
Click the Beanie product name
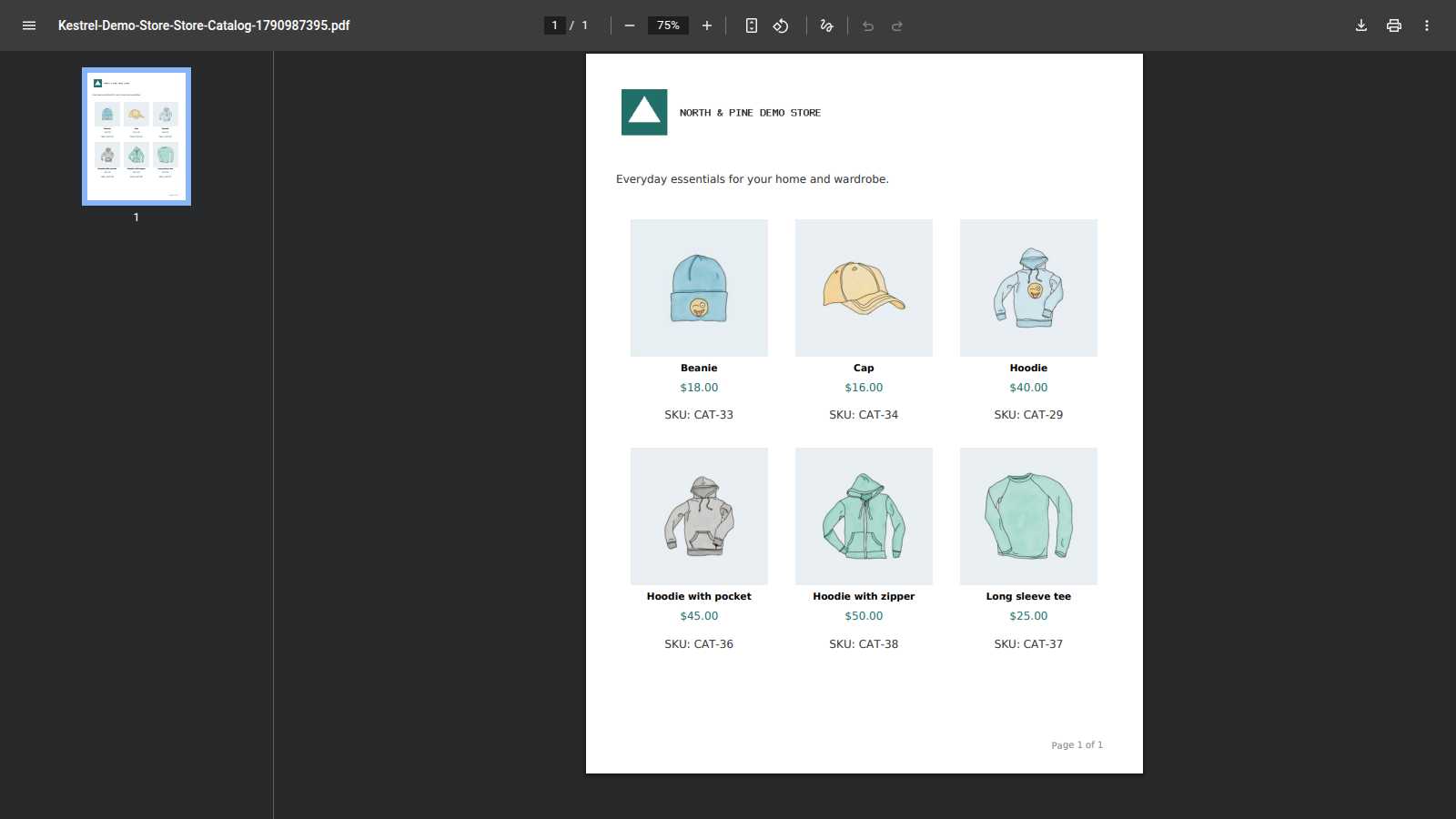pos(699,368)
